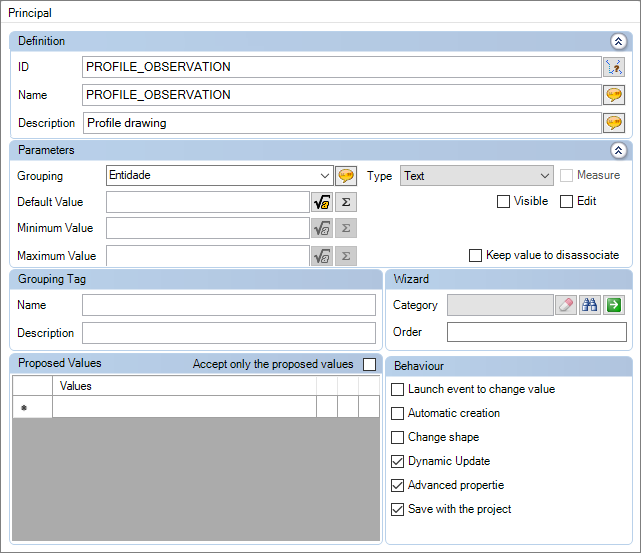Open the Type dropdown showing Text

click(x=477, y=176)
